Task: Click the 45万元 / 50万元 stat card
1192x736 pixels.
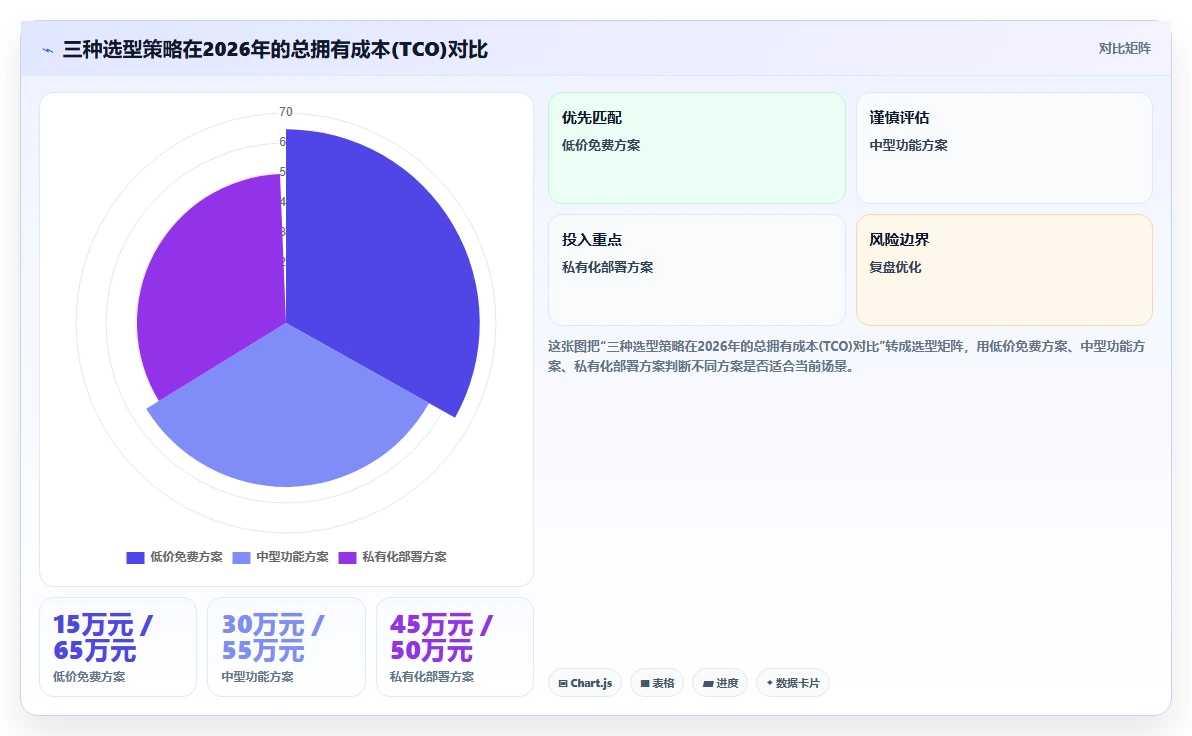Action: click(x=455, y=647)
